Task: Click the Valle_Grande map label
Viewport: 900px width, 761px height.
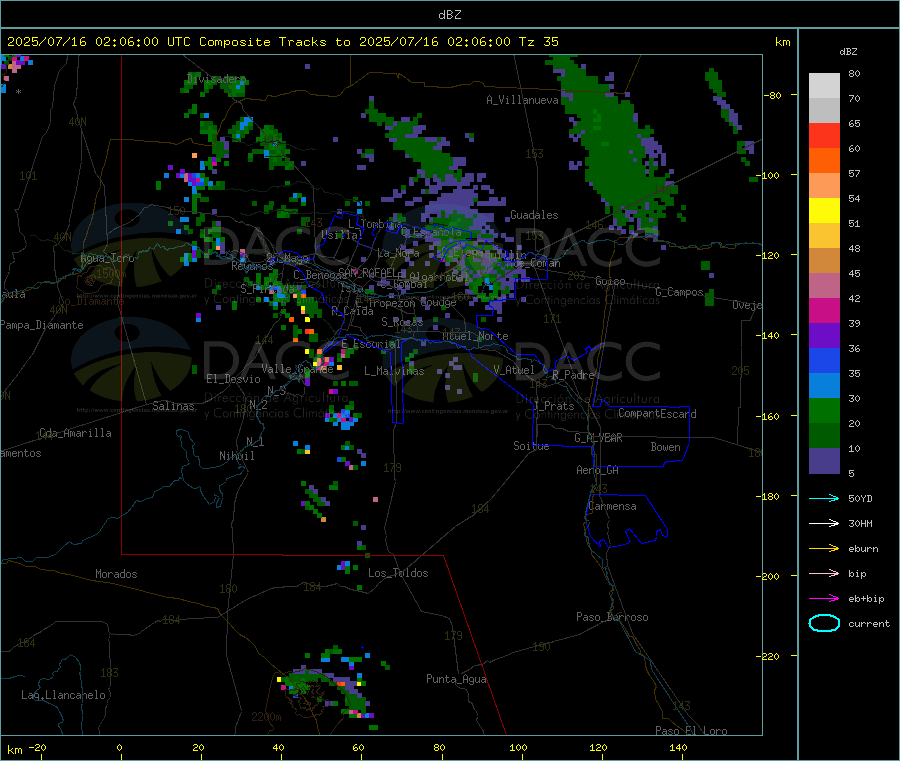Action: 297,369
